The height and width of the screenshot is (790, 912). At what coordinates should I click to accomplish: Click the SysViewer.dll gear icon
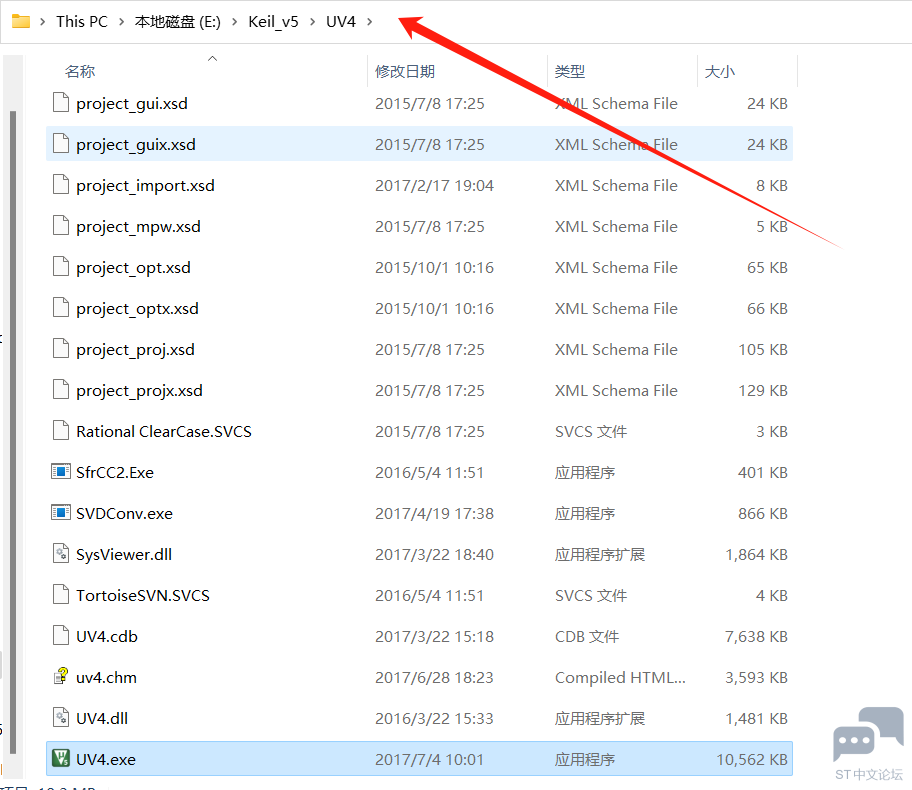tap(60, 553)
